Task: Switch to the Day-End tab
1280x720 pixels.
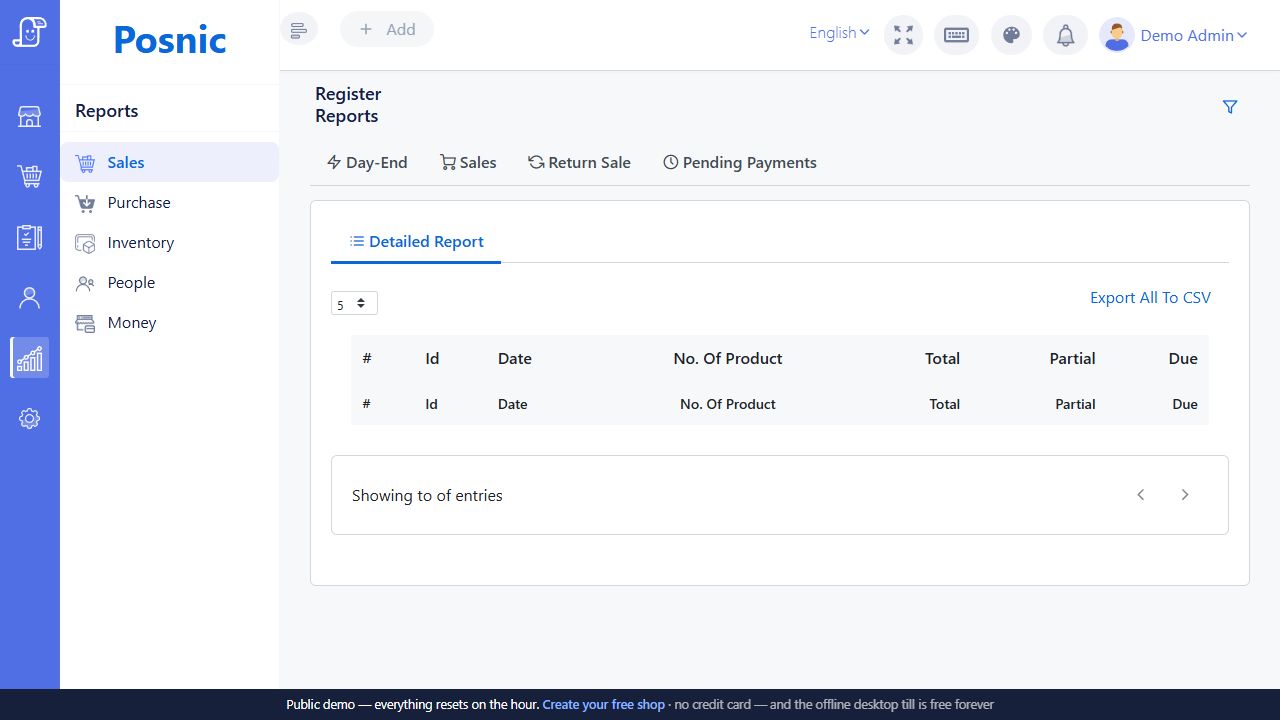Action: click(x=367, y=162)
